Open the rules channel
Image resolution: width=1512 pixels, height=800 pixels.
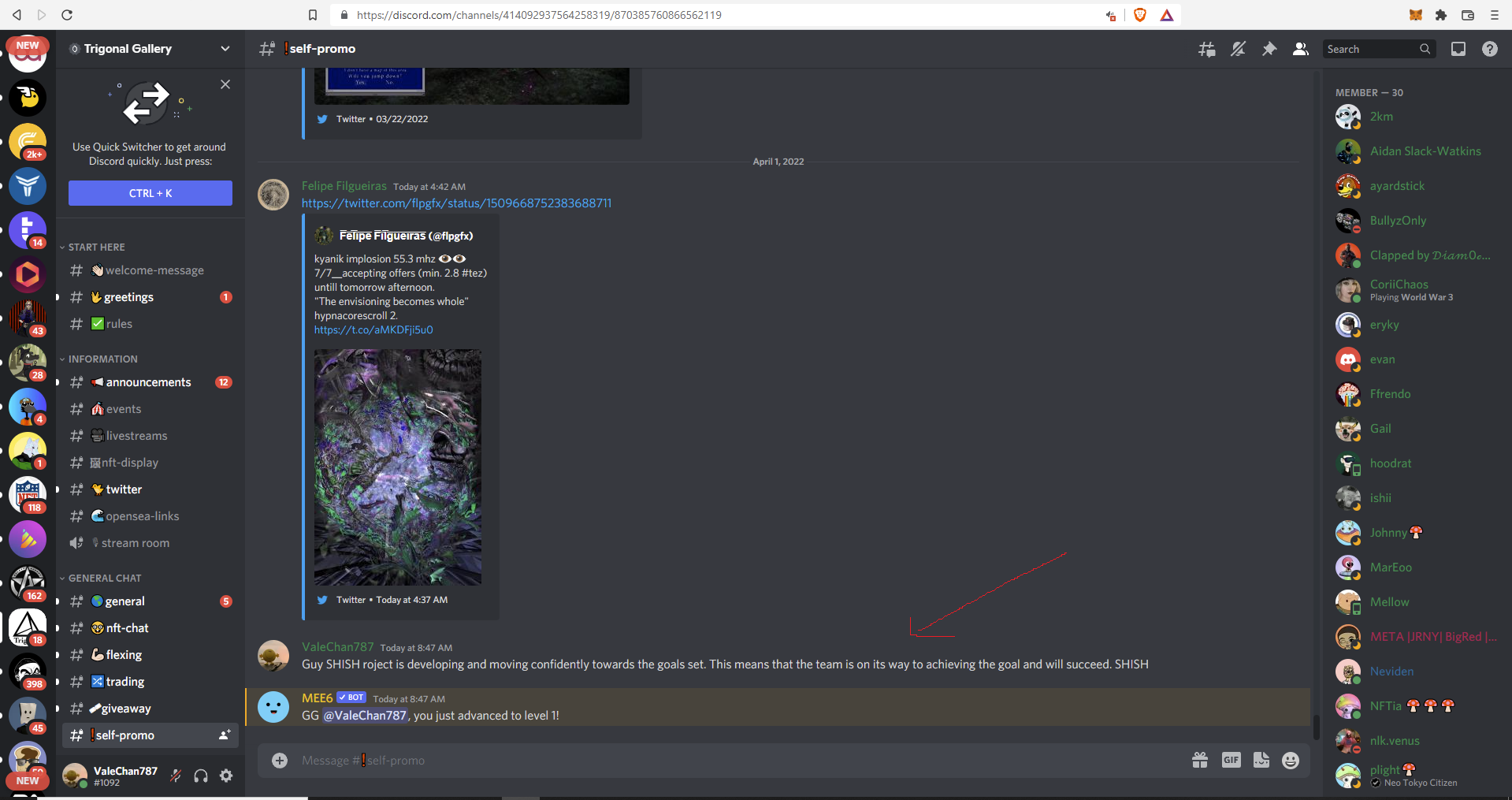150,324
